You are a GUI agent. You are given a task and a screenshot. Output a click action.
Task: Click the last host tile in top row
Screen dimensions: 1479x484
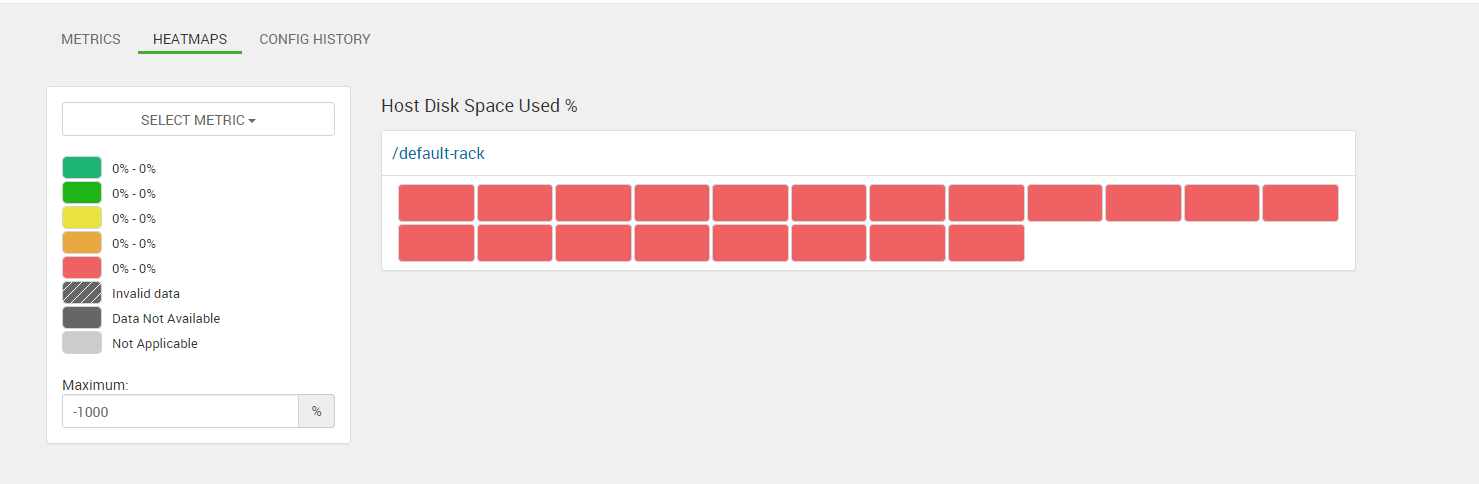1300,203
